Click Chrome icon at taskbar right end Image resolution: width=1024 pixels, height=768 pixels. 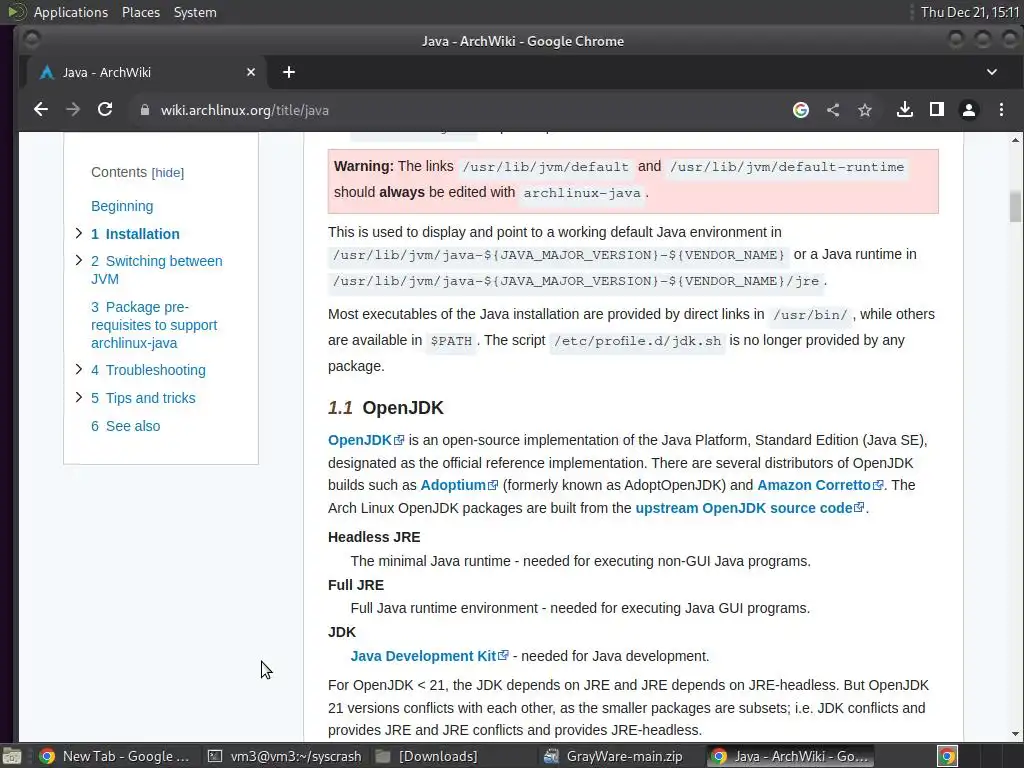947,756
